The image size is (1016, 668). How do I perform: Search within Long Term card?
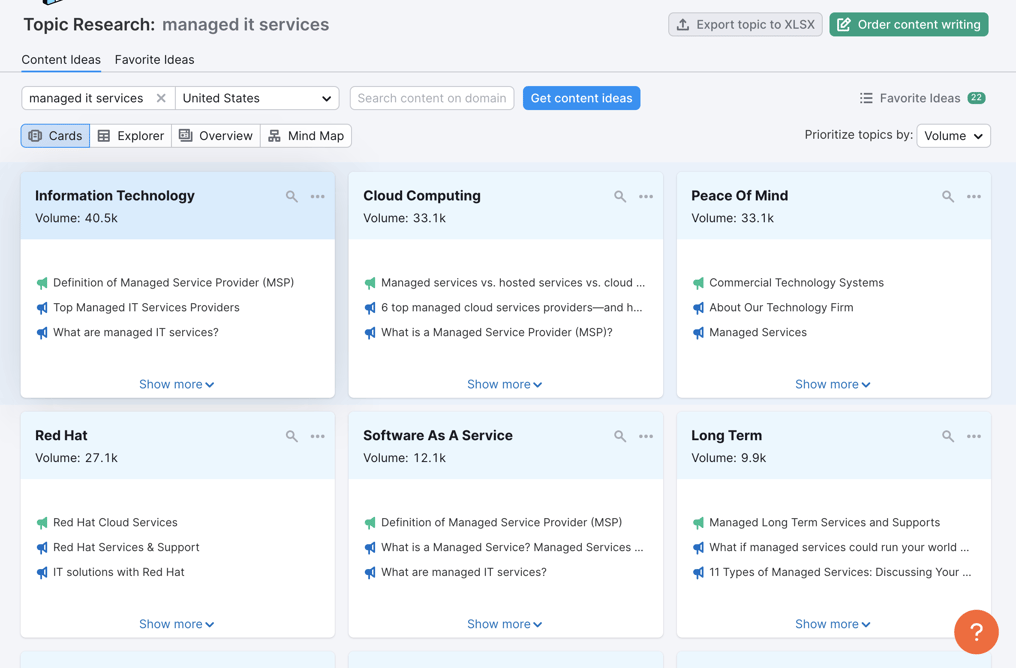tap(948, 436)
